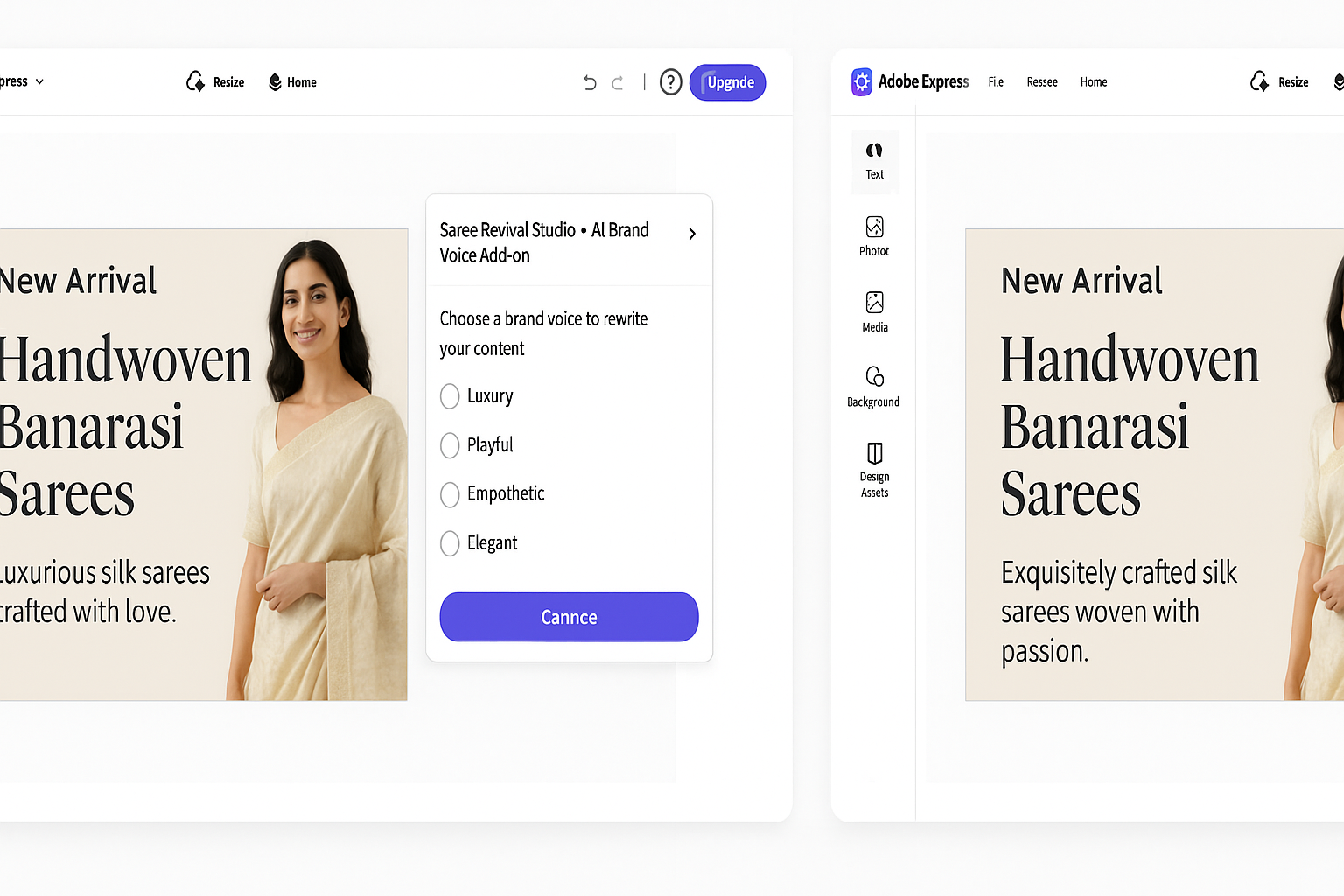This screenshot has width=1344, height=896.
Task: Open the Home menu beside Adobe Express
Action: tap(1094, 81)
